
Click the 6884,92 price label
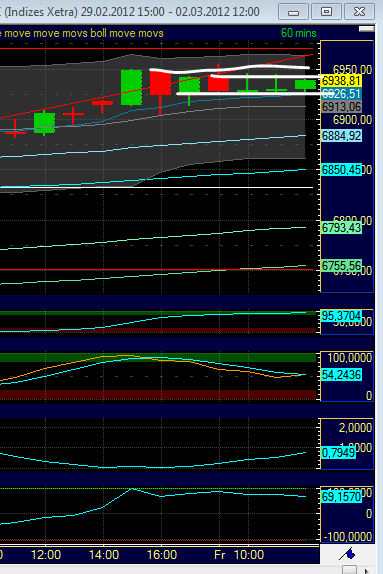click(341, 136)
